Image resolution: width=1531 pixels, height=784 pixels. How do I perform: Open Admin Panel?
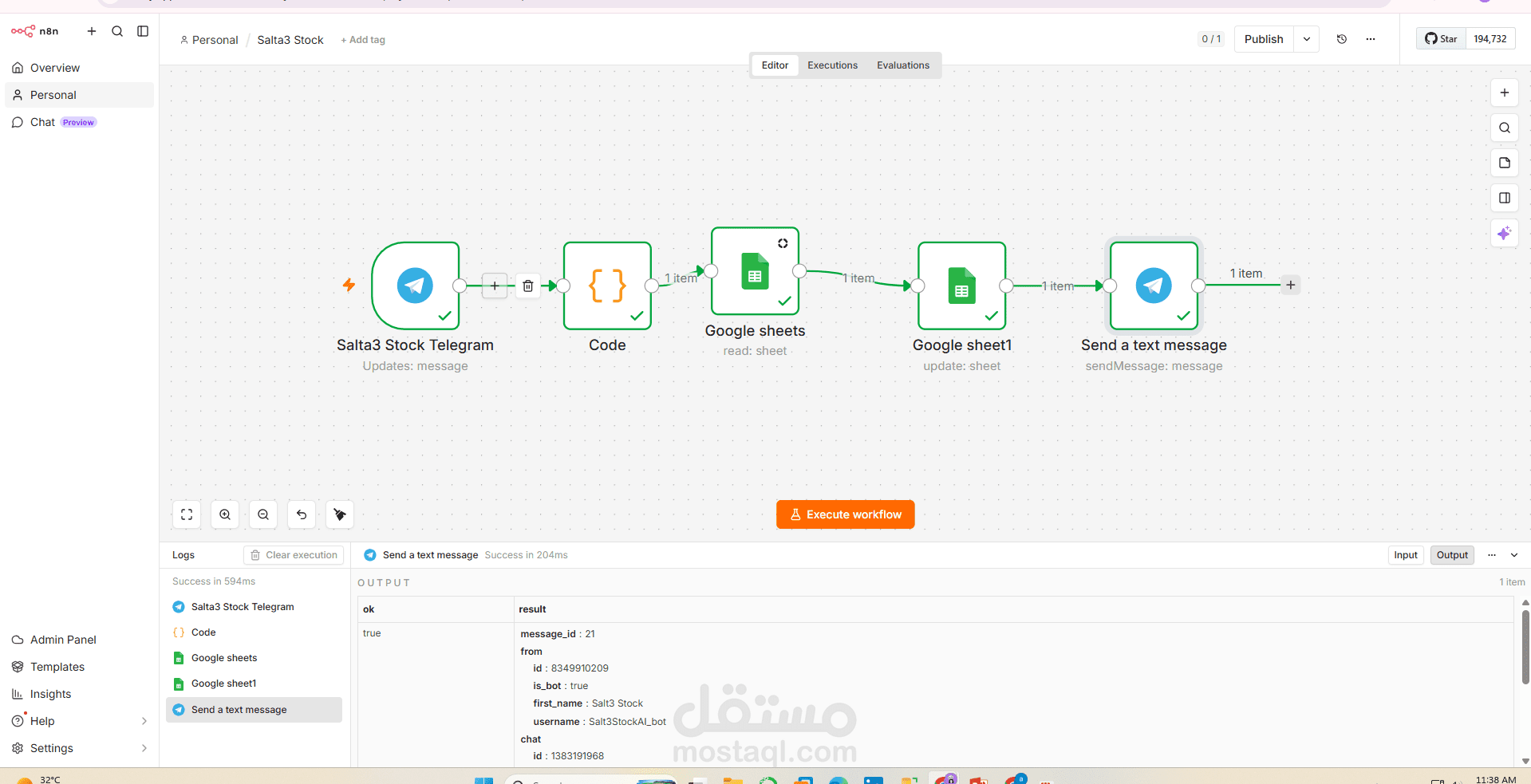[79, 640]
